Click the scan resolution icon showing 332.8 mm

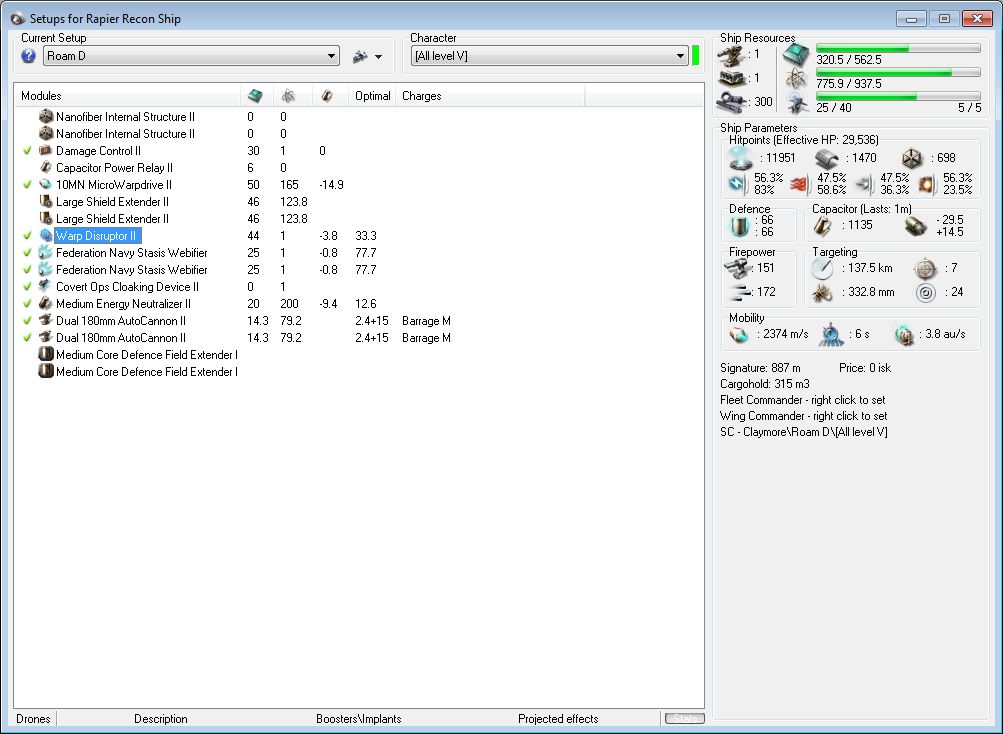coord(823,292)
